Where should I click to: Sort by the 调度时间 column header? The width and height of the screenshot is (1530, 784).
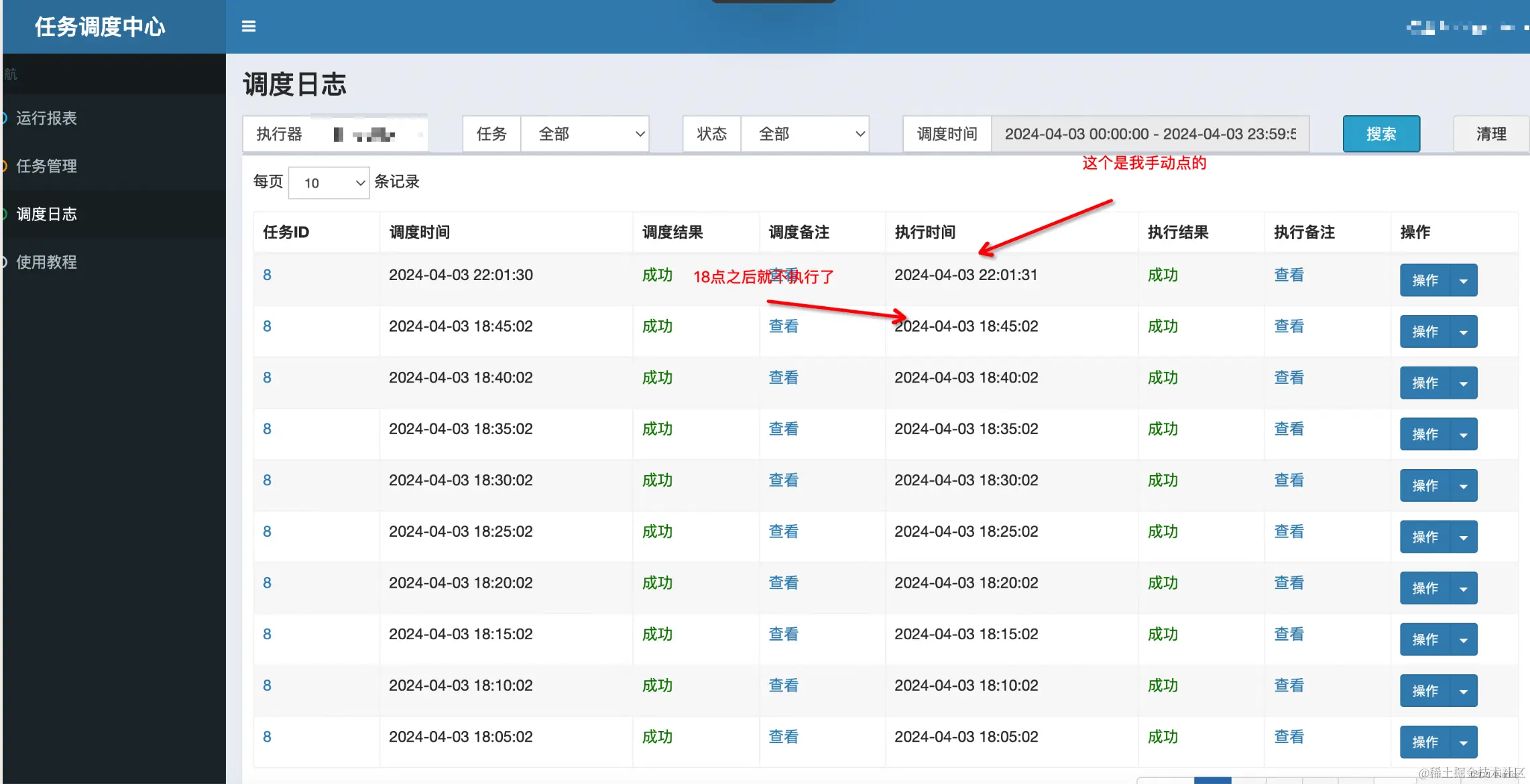click(x=420, y=233)
